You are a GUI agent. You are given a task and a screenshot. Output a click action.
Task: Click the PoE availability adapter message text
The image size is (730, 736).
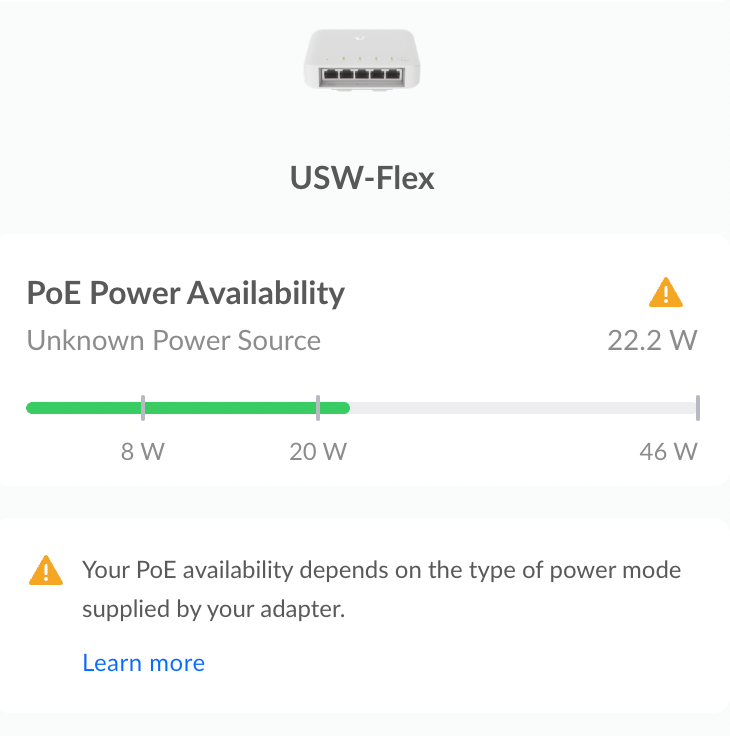(381, 590)
